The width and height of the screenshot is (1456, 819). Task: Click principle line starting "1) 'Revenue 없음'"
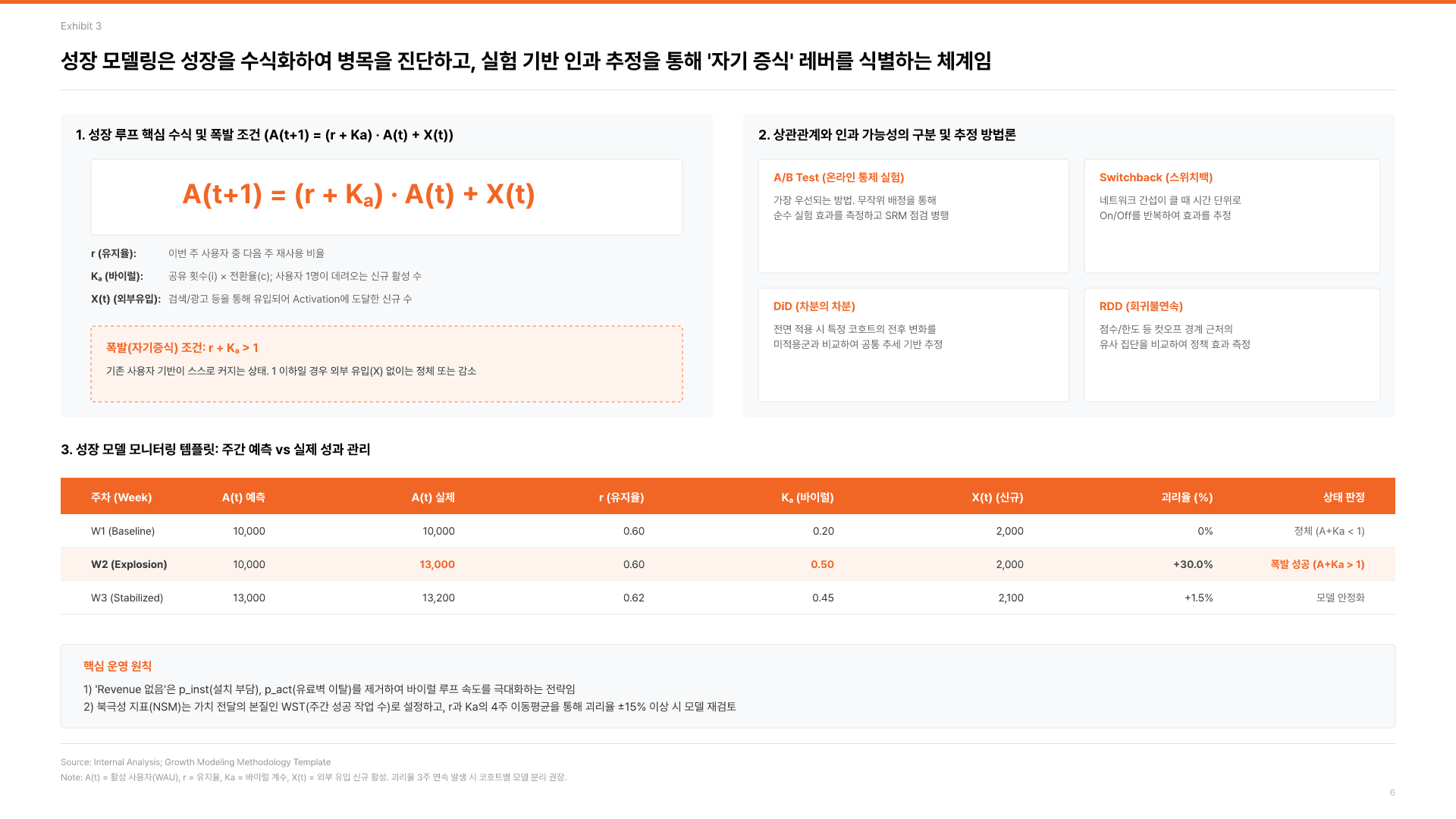[329, 689]
